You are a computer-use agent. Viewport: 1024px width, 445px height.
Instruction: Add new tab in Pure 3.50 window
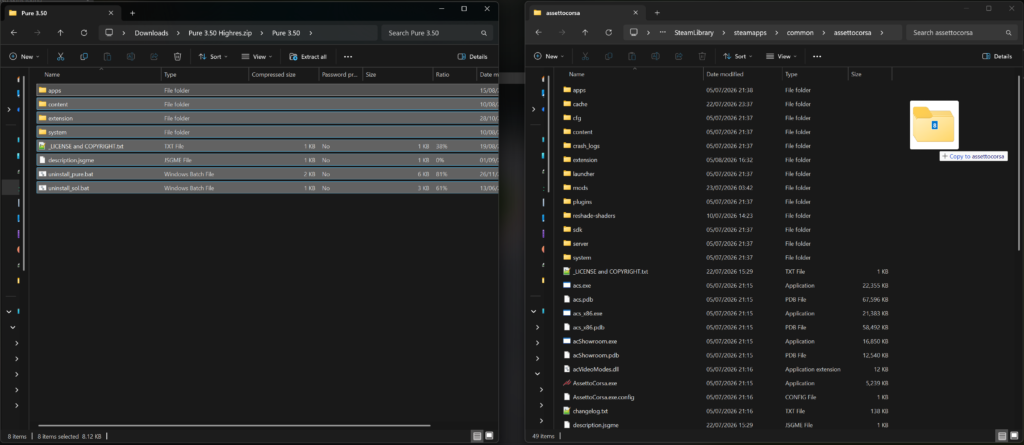pos(133,12)
